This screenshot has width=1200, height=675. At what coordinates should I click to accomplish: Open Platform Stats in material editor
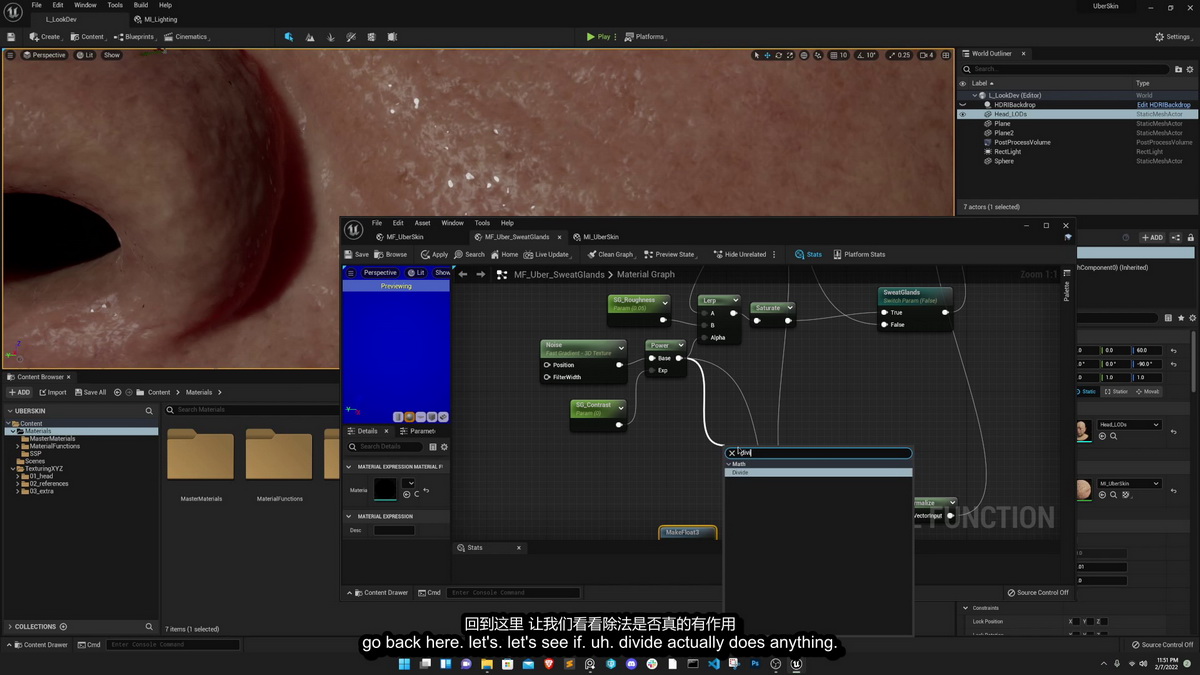(859, 254)
